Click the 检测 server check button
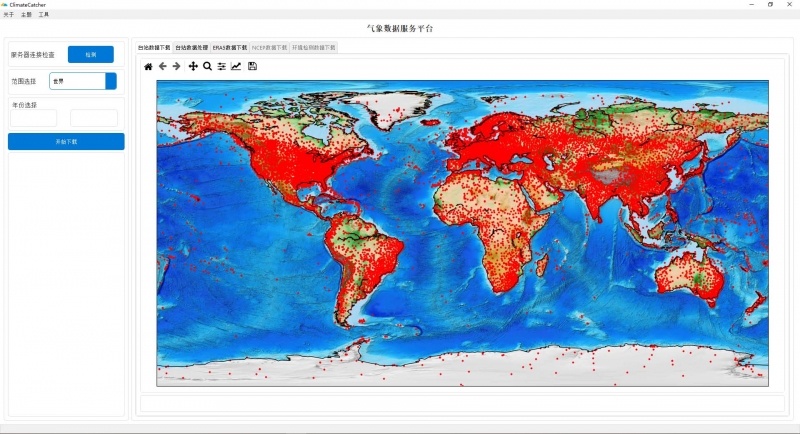The image size is (800, 434). [91, 55]
